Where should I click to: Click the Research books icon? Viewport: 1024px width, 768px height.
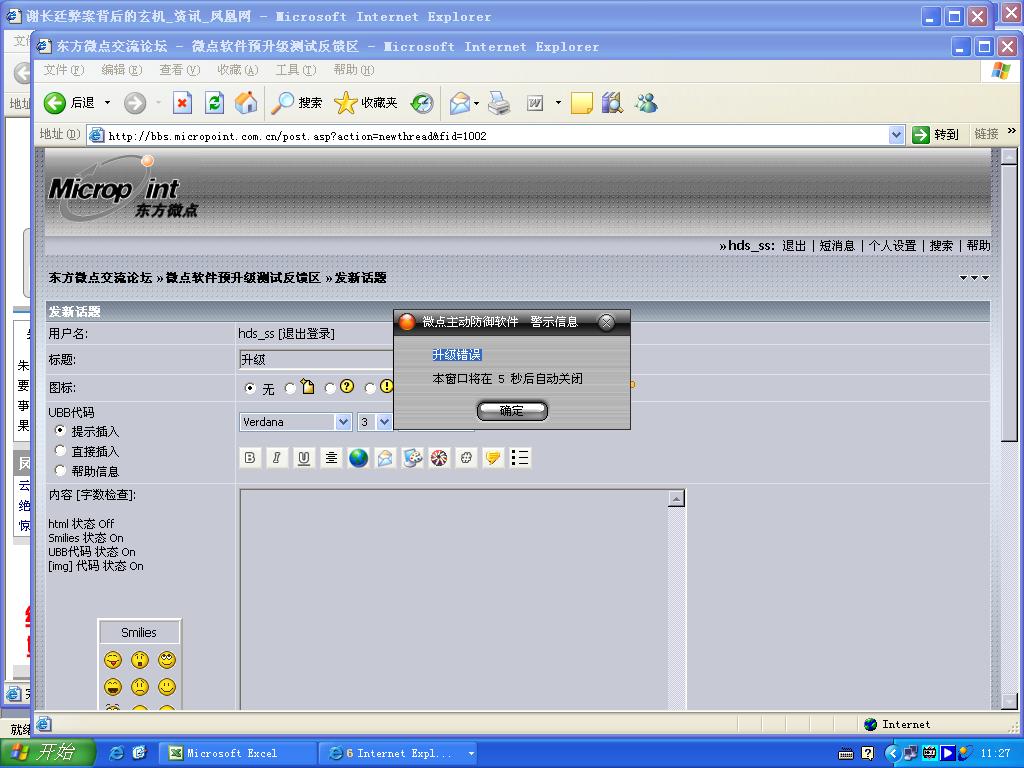612,103
